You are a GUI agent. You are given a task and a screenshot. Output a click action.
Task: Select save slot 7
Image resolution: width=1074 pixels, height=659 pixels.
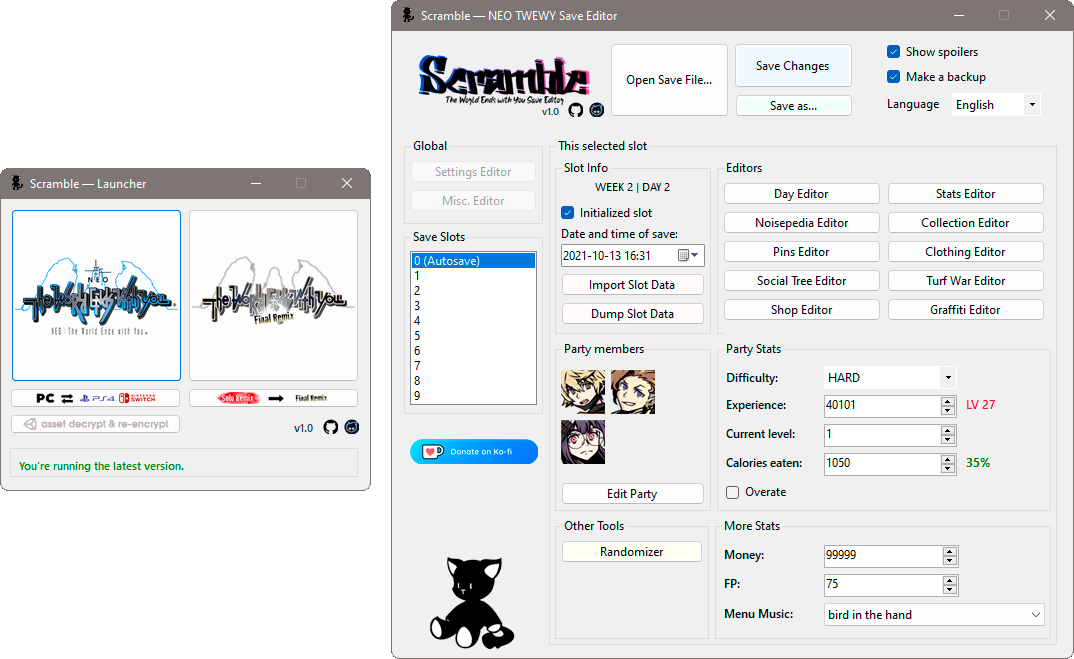473,366
